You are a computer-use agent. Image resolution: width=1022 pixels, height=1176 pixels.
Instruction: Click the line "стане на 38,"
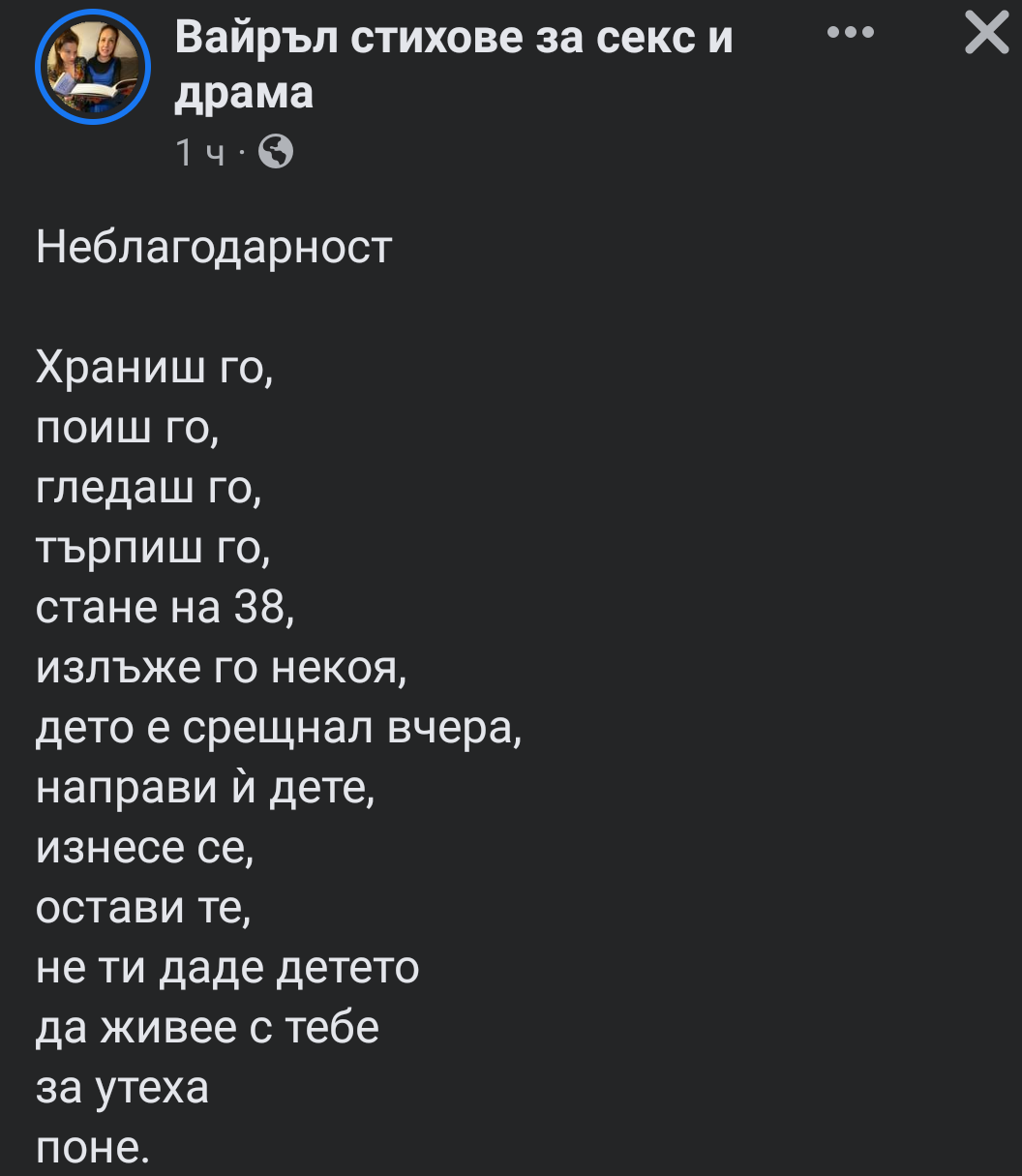click(165, 607)
